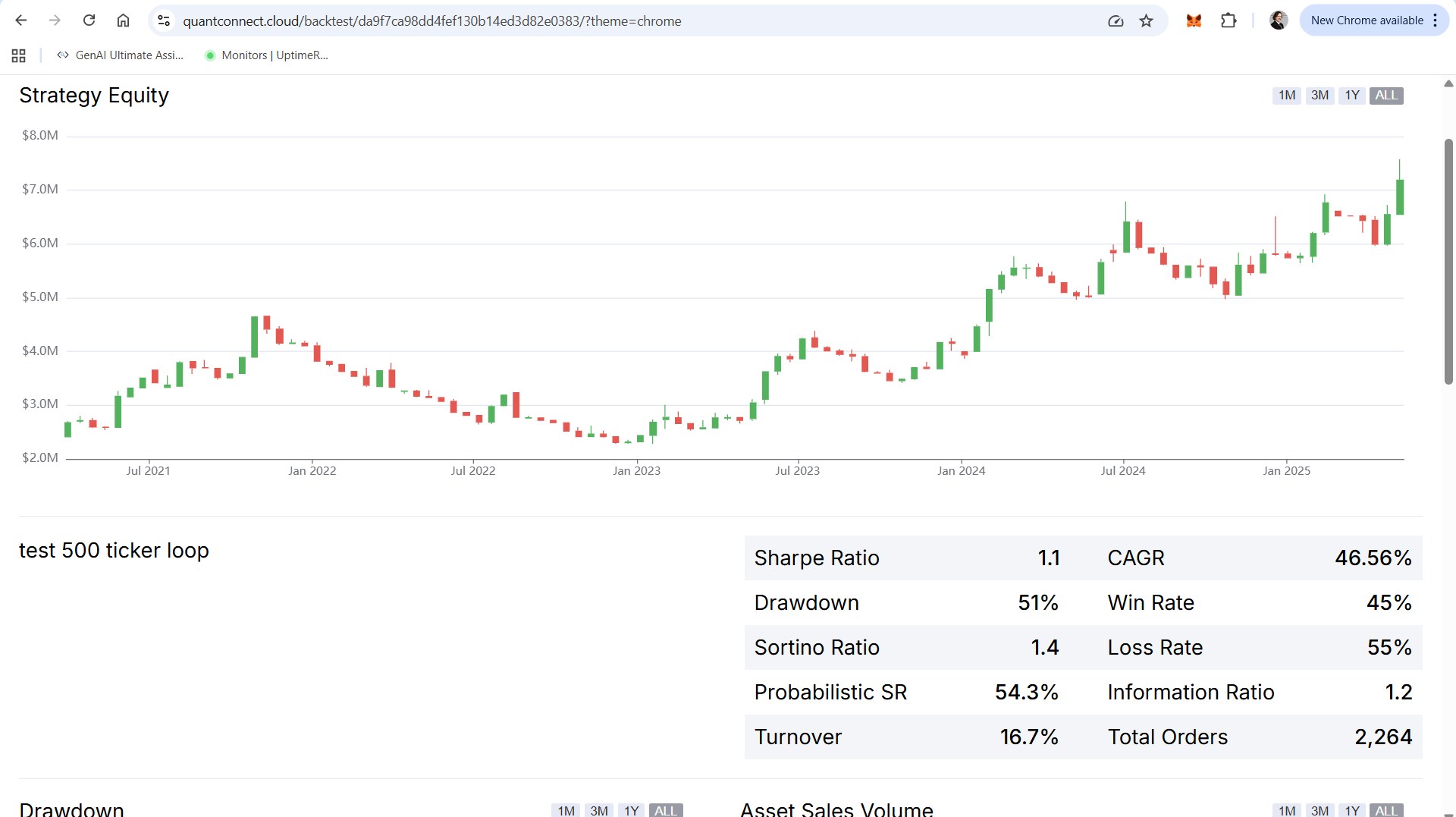Set Asset Sales Volume range to 1Y
The image size is (1456, 817).
point(1352,810)
